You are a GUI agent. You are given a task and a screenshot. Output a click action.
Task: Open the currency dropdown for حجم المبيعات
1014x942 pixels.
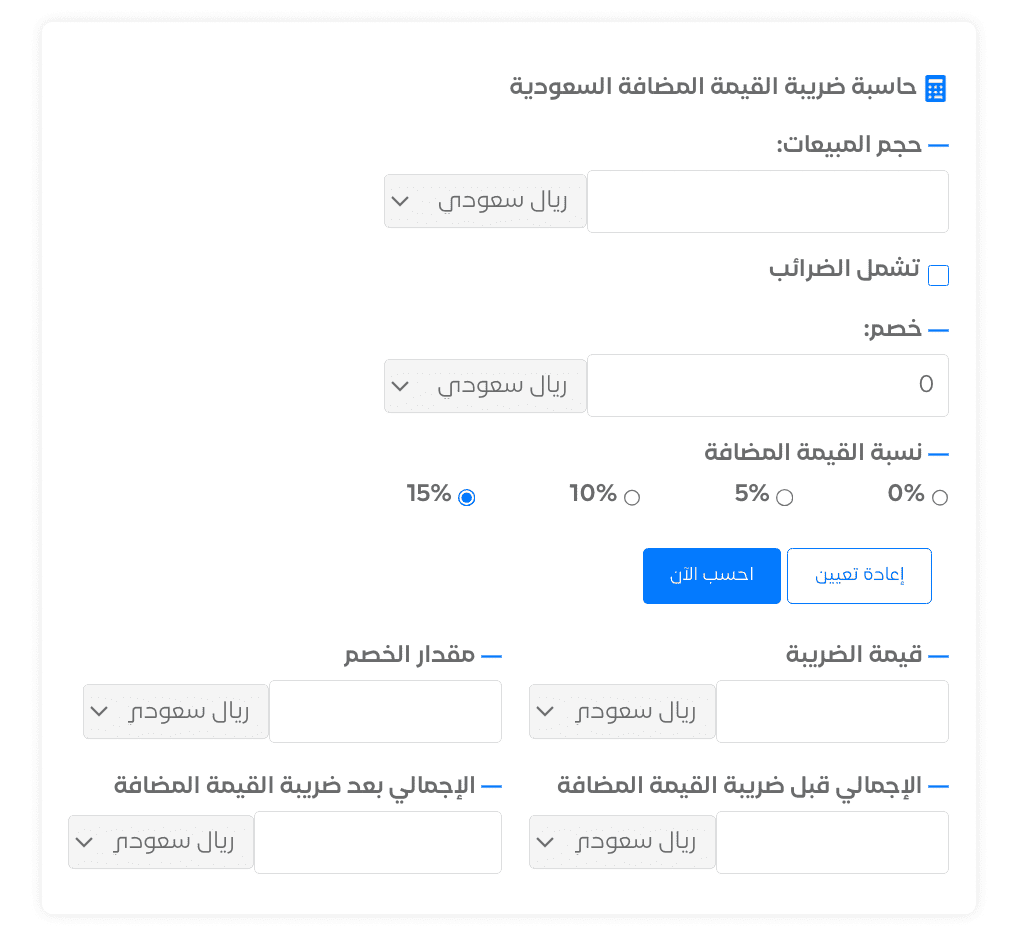click(x=485, y=201)
